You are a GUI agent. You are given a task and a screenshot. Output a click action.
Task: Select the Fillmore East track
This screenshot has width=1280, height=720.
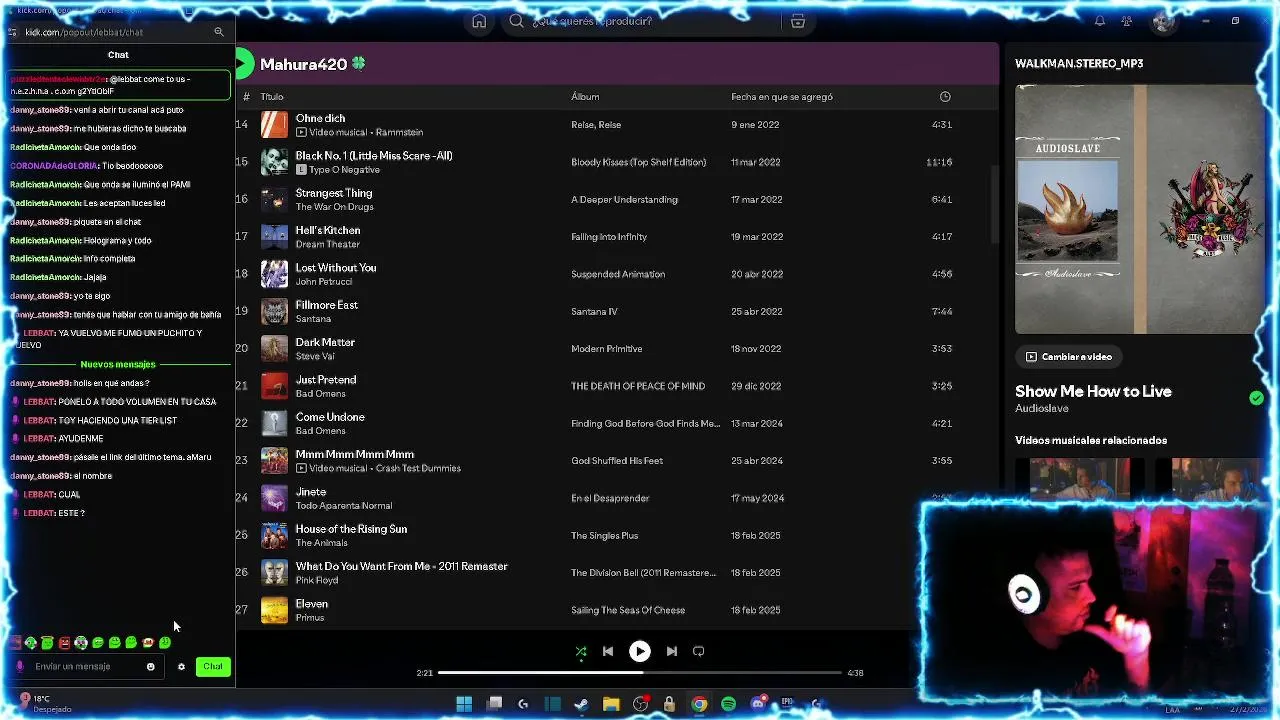pyautogui.click(x=327, y=305)
